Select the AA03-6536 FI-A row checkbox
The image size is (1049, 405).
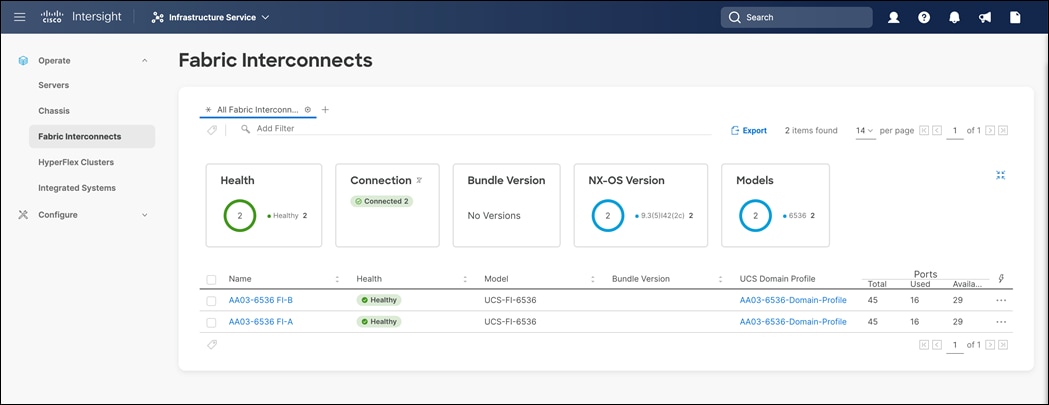211,322
